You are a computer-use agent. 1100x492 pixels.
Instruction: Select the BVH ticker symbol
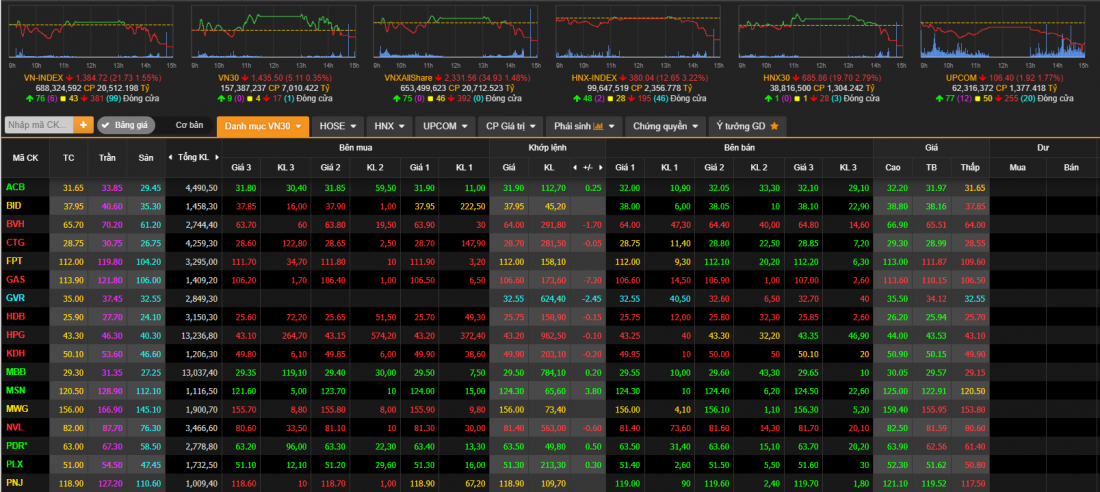pyautogui.click(x=15, y=225)
